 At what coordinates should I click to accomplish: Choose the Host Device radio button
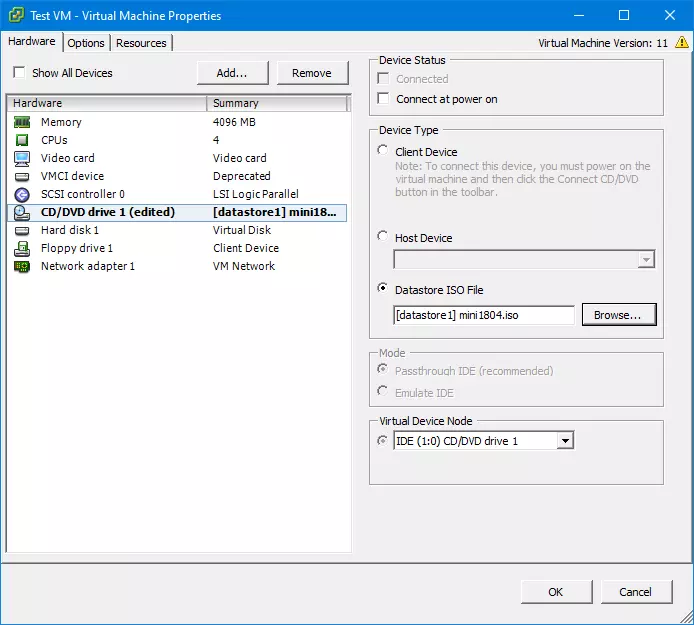pos(383,238)
